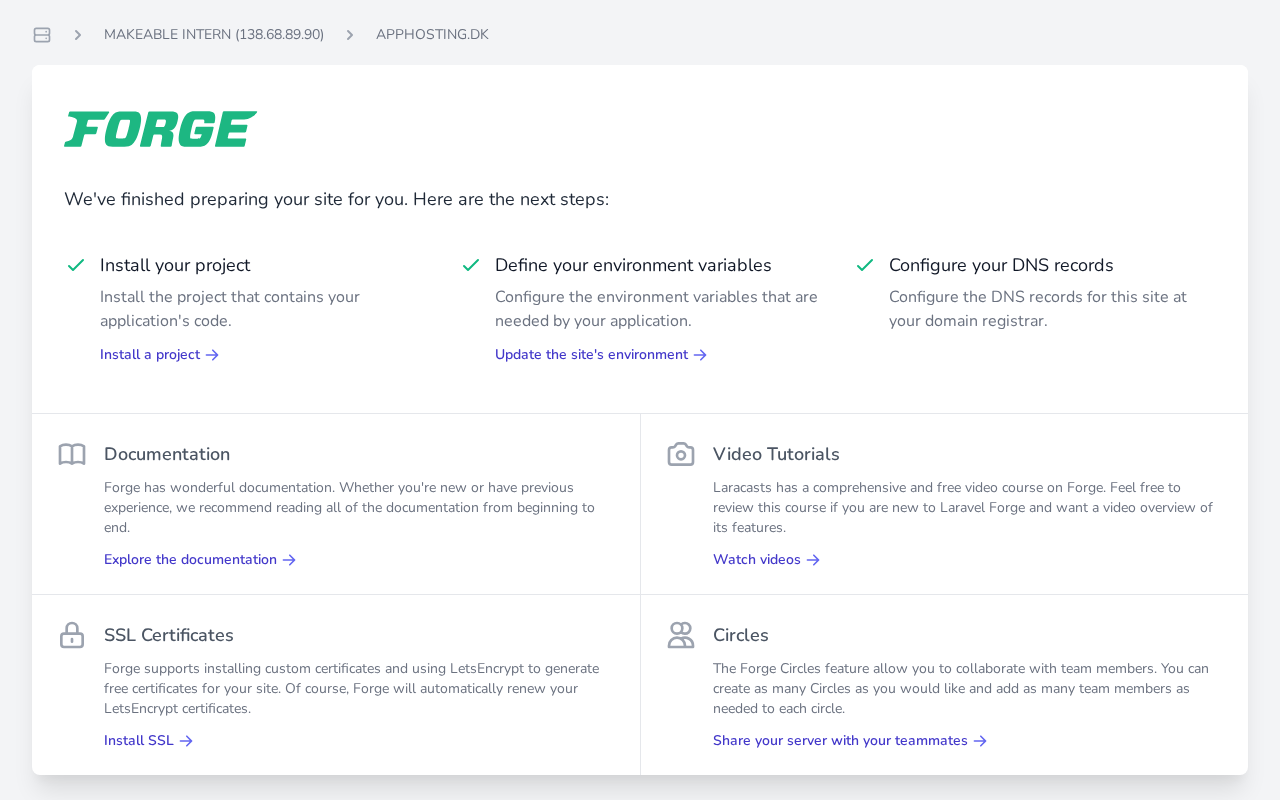Click the checkmark beside Define your environment variables
The image size is (1280, 800).
(x=471, y=265)
